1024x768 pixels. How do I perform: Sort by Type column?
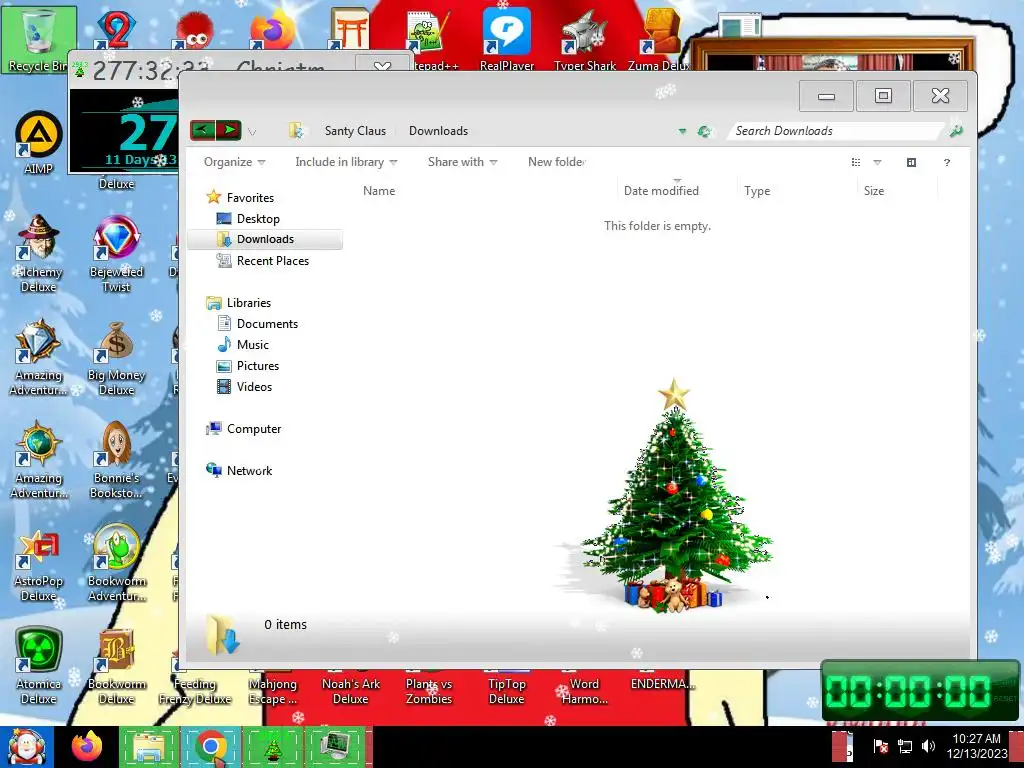(x=757, y=191)
